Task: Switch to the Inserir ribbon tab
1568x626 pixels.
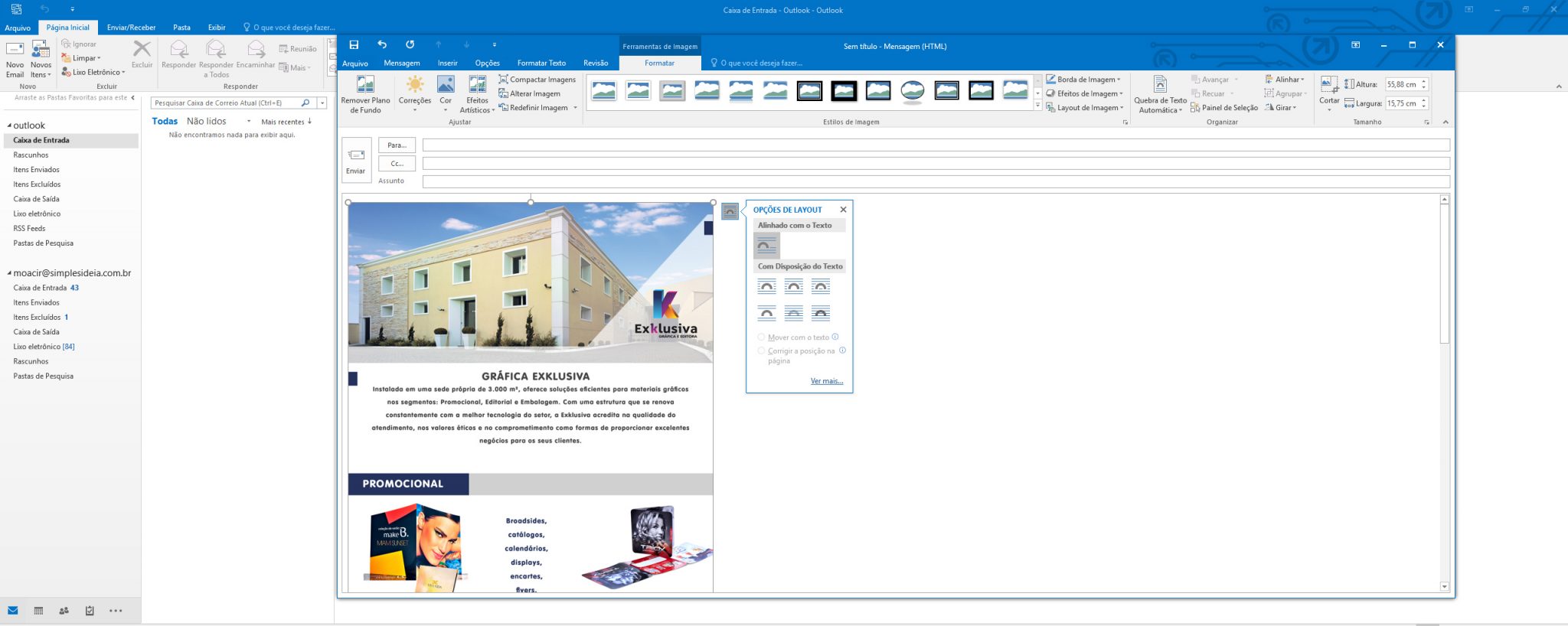Action: point(448,64)
